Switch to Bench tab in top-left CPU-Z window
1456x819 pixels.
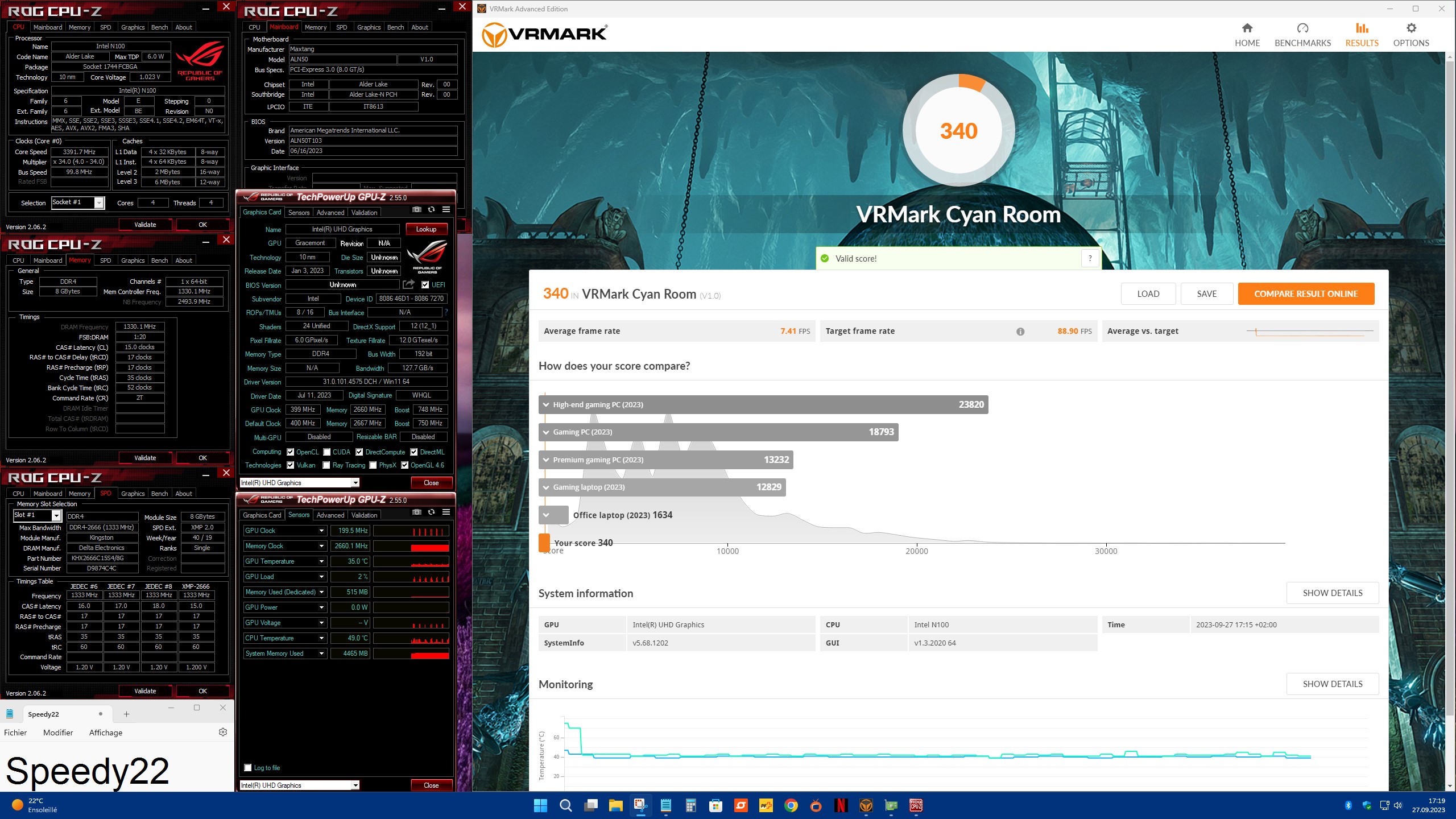click(x=160, y=27)
